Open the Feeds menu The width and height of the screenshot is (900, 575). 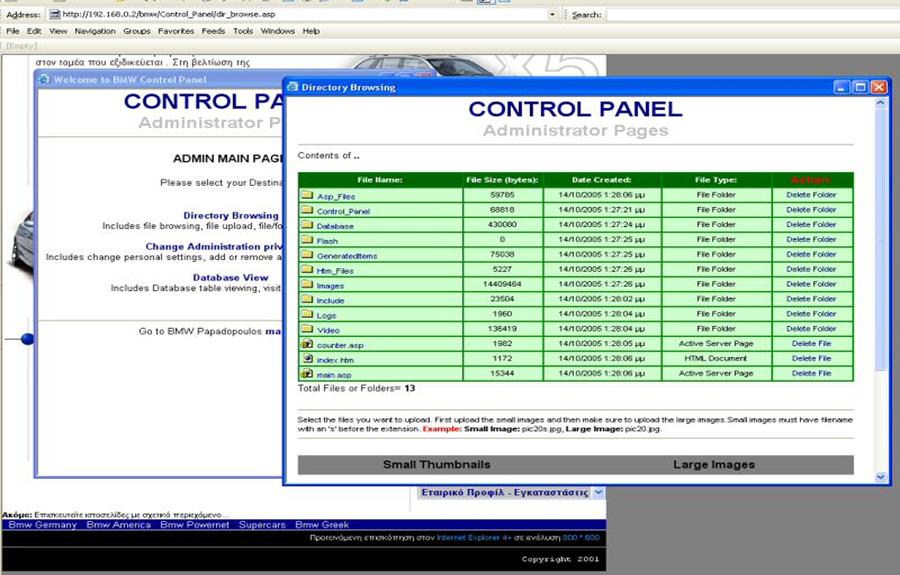214,31
